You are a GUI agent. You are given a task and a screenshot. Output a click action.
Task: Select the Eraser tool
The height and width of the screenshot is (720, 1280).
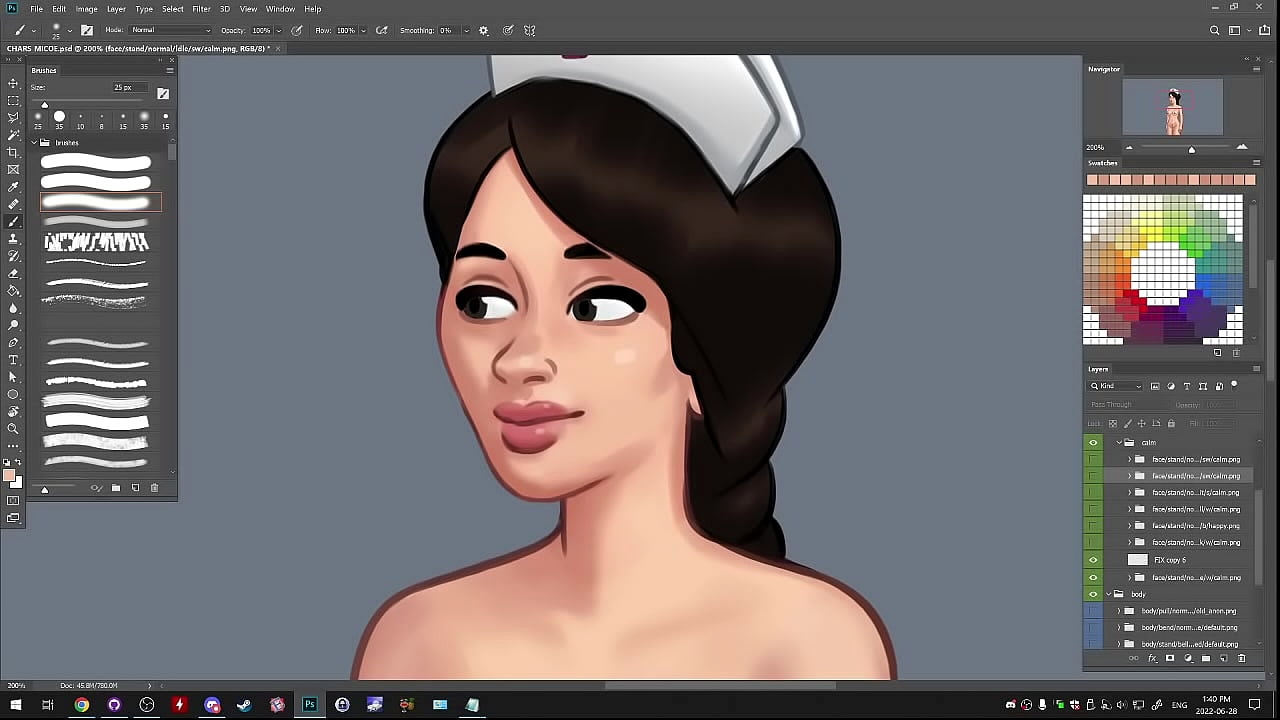[x=13, y=273]
